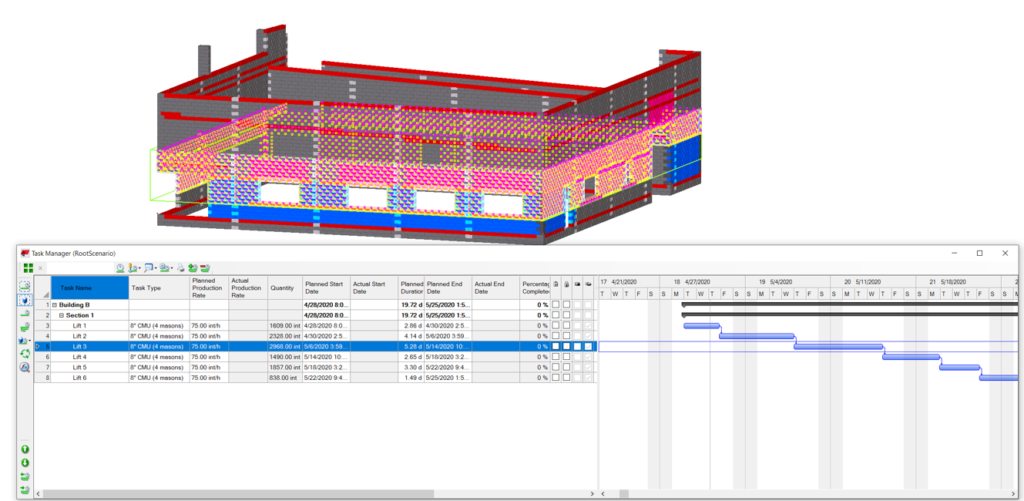Viewport: 1024px width, 501px height.
Task: Click the clock icon in the Task Manager toolbar
Action: click(x=120, y=268)
